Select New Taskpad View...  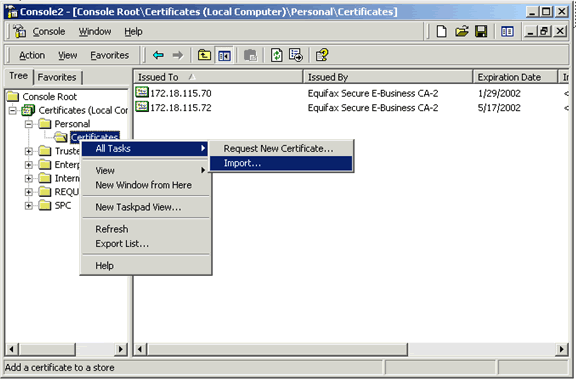click(x=145, y=207)
